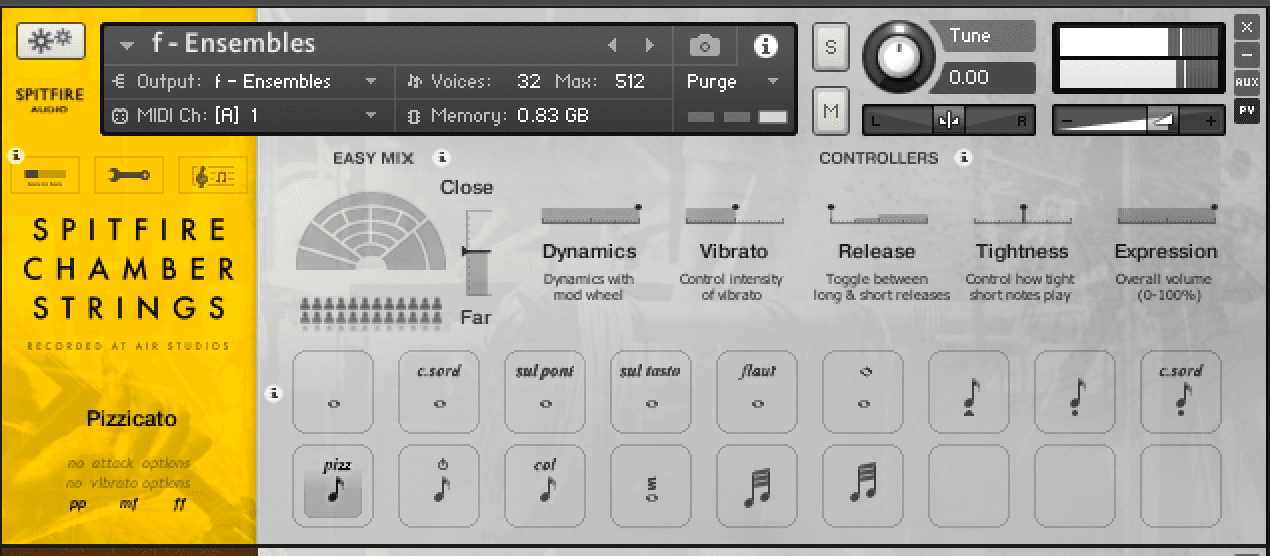
Task: Select the mf dynamic layer
Action: 127,505
